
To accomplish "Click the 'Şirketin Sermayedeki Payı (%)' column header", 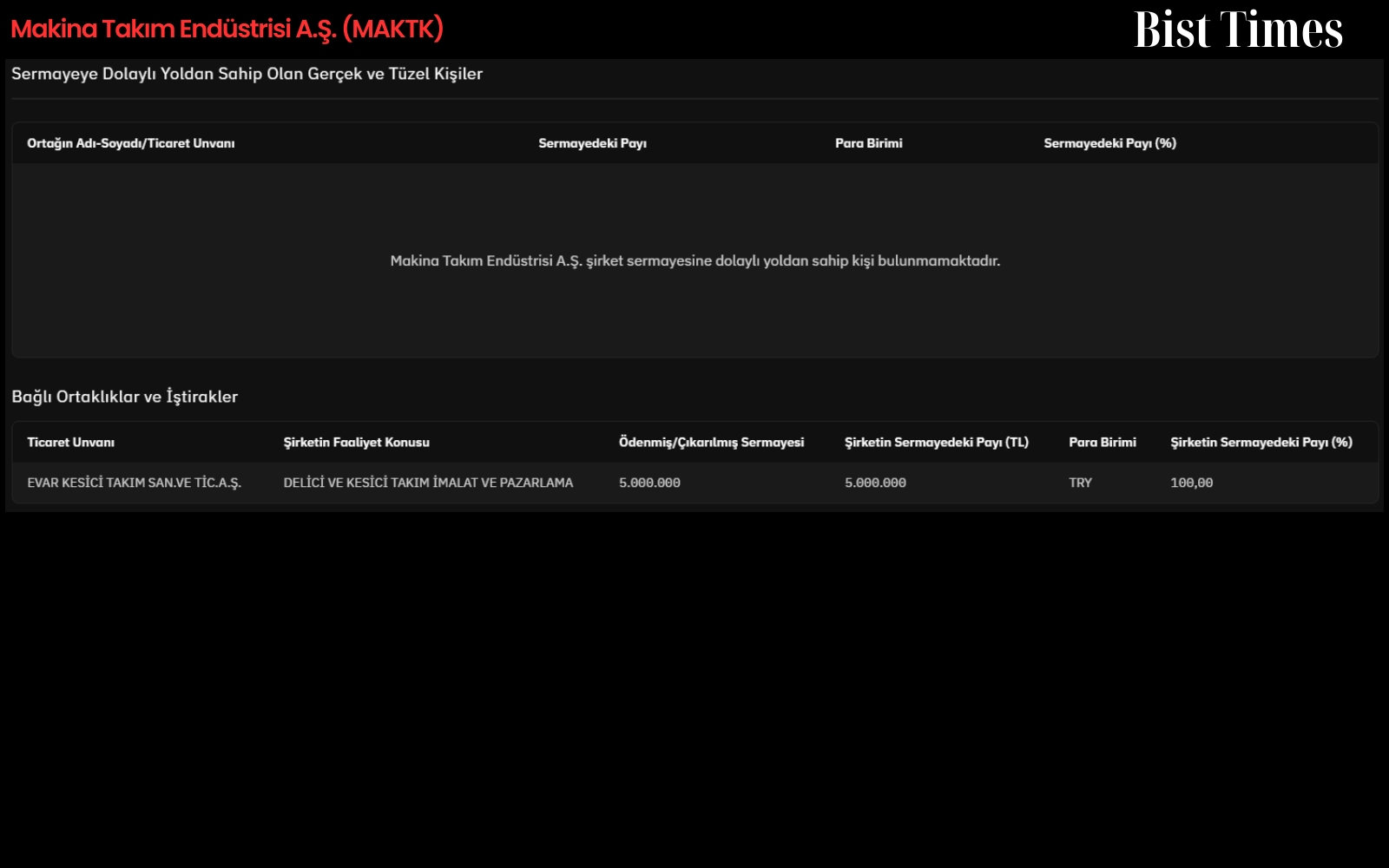I will click(x=1261, y=443).
